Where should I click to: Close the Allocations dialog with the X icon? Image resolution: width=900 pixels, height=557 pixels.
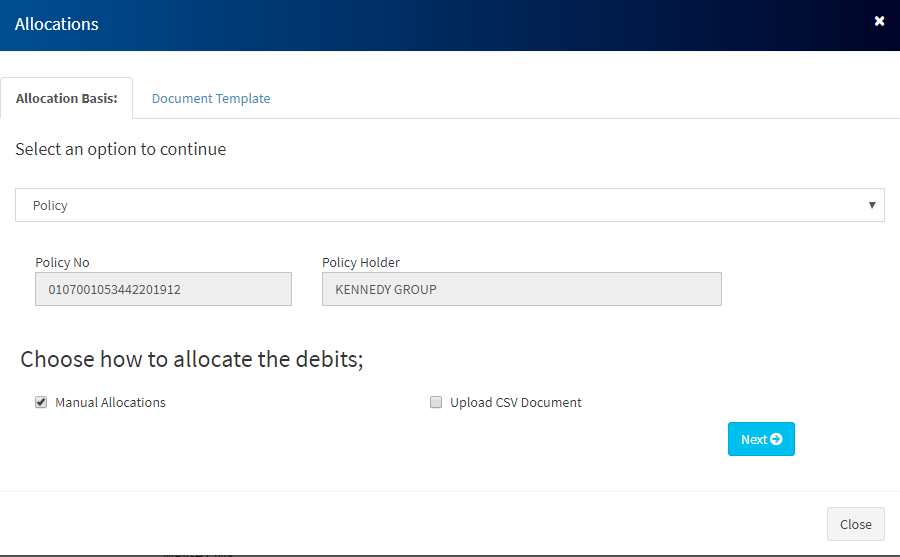pyautogui.click(x=879, y=21)
